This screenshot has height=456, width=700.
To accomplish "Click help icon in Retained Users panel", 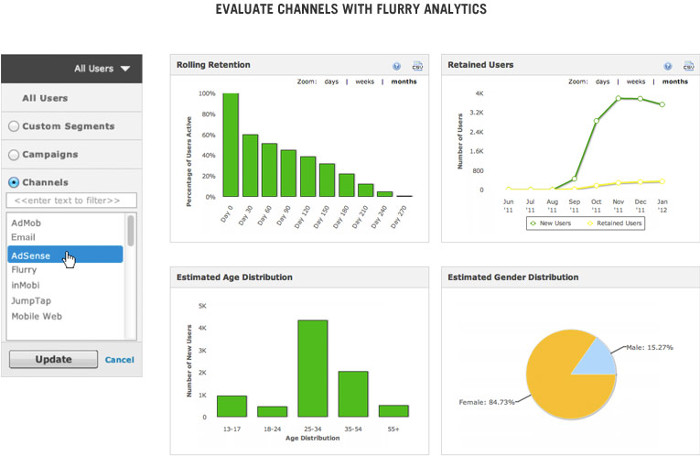I will (x=667, y=66).
